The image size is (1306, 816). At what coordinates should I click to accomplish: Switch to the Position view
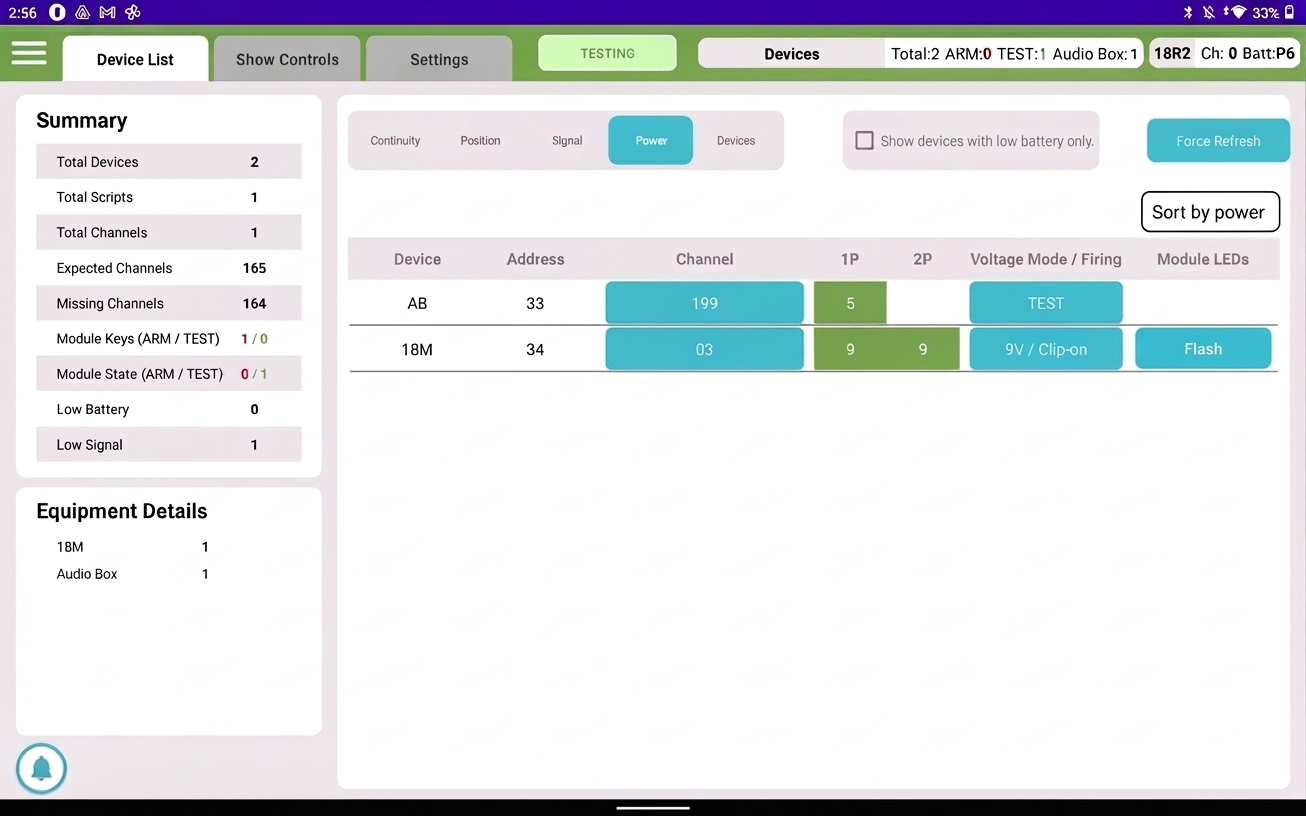click(x=479, y=140)
